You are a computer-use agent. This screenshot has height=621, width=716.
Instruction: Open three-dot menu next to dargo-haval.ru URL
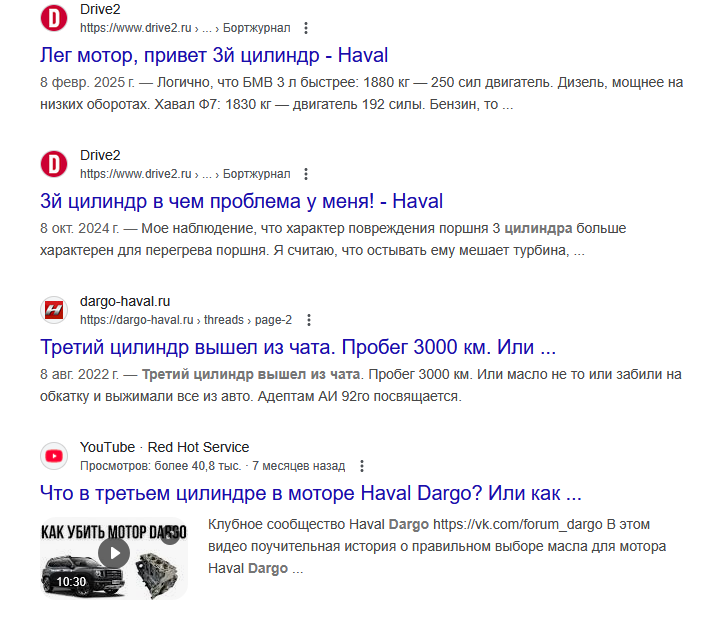[x=309, y=320]
